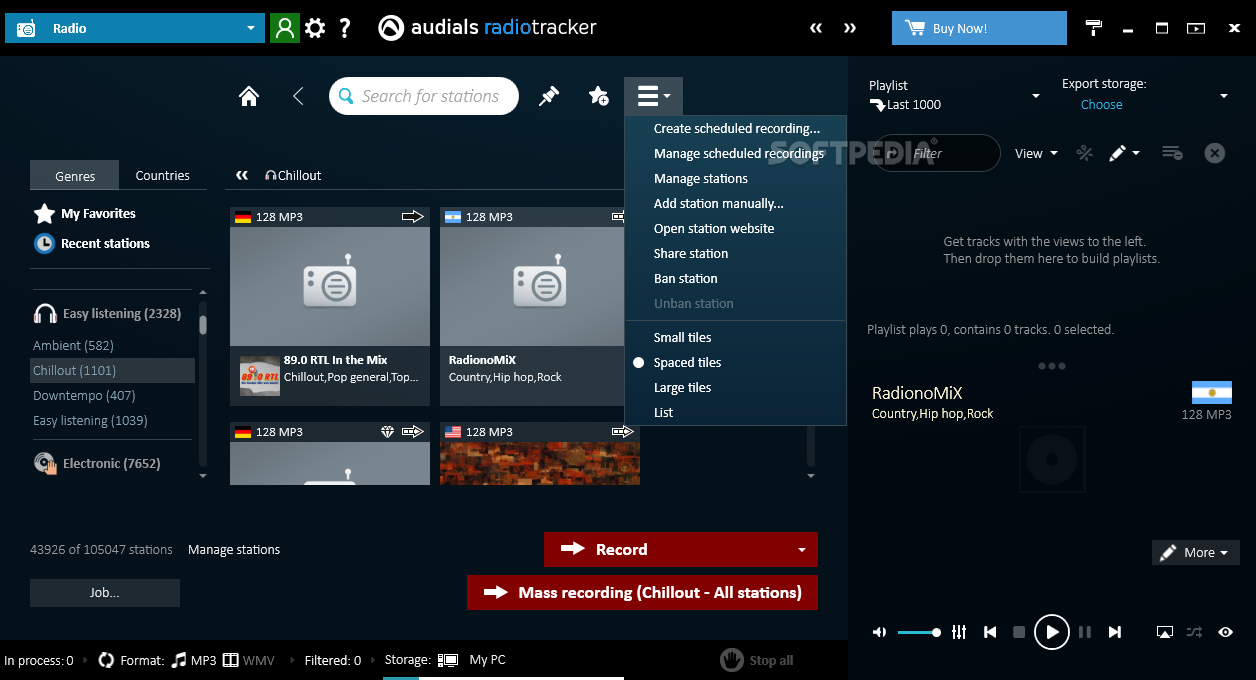This screenshot has width=1256, height=680.
Task: Pin the current station view
Action: point(549,96)
